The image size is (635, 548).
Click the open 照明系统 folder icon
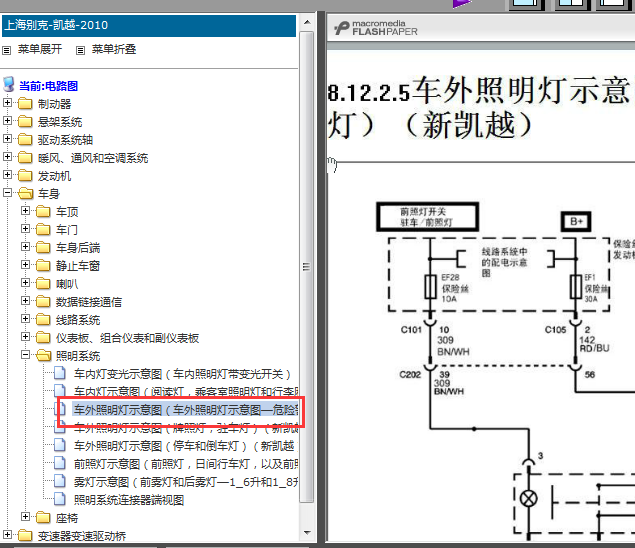(x=43, y=356)
